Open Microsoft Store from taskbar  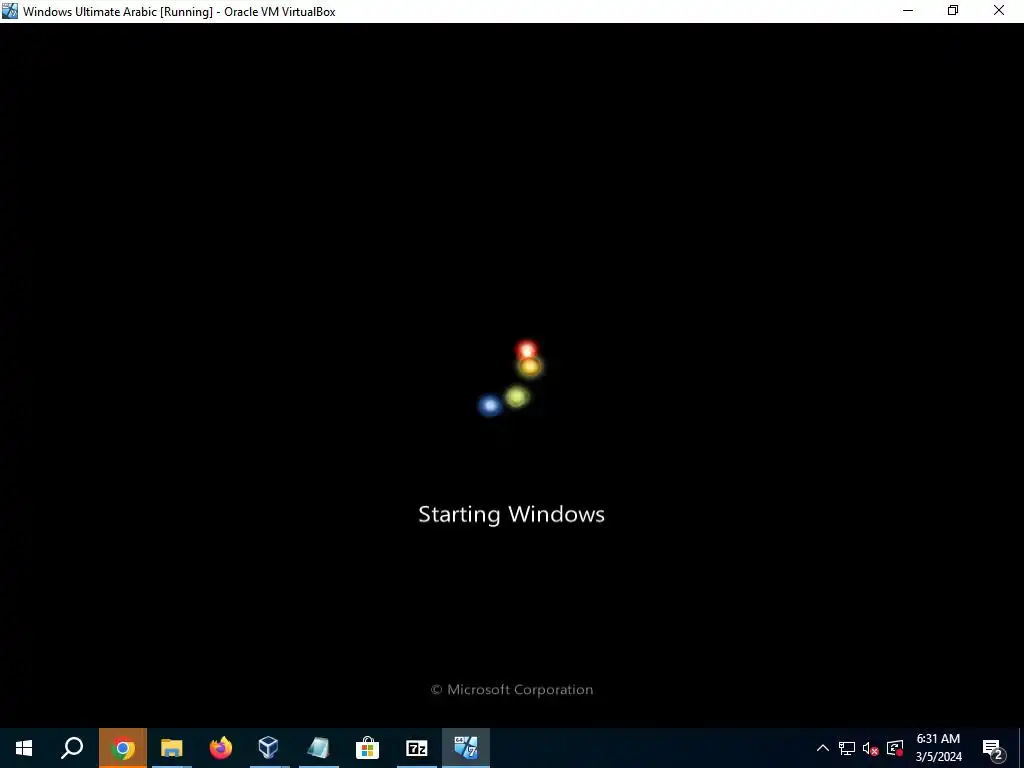[x=367, y=748]
